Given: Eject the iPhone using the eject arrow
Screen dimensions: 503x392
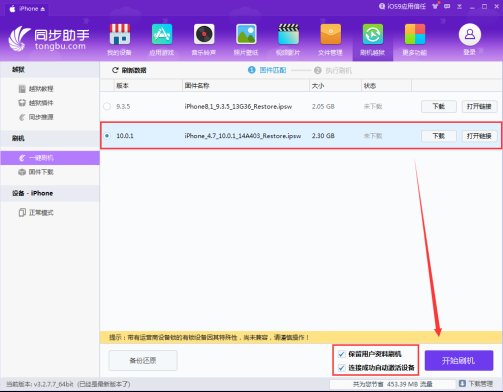Looking at the screenshot, I should pos(43,9).
